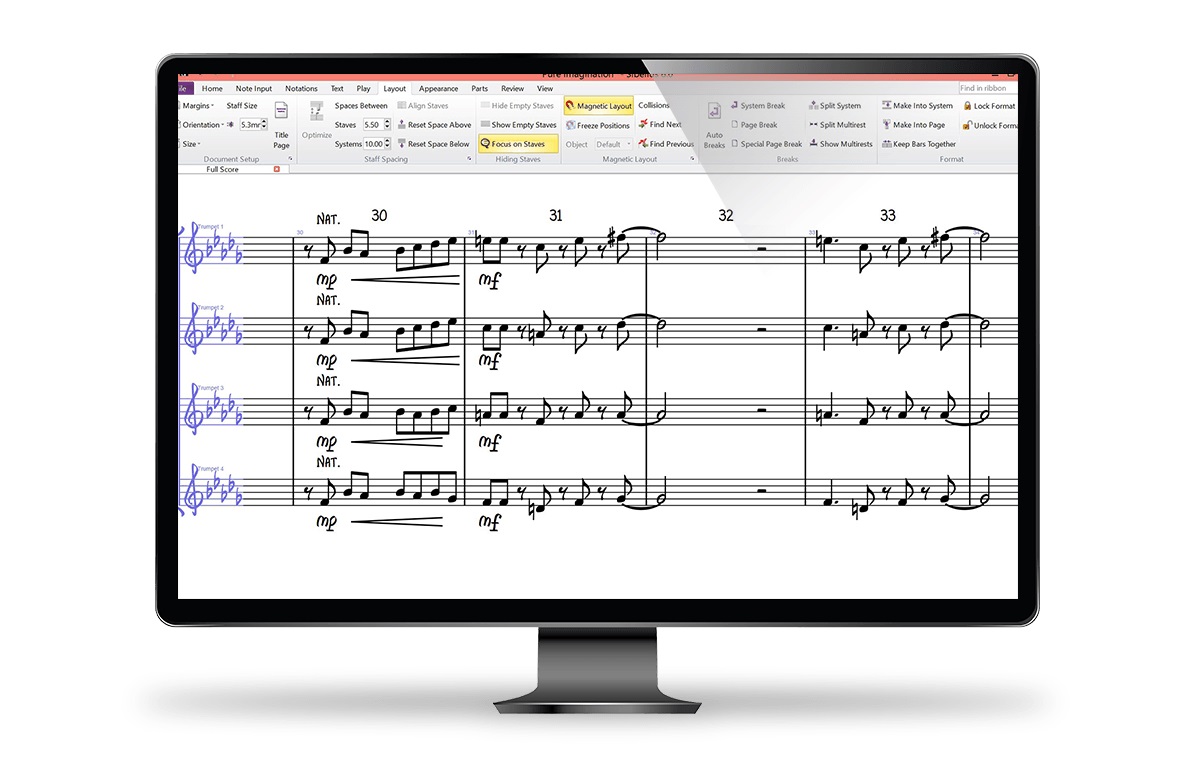Click the large bar number 33

pyautogui.click(x=888, y=216)
